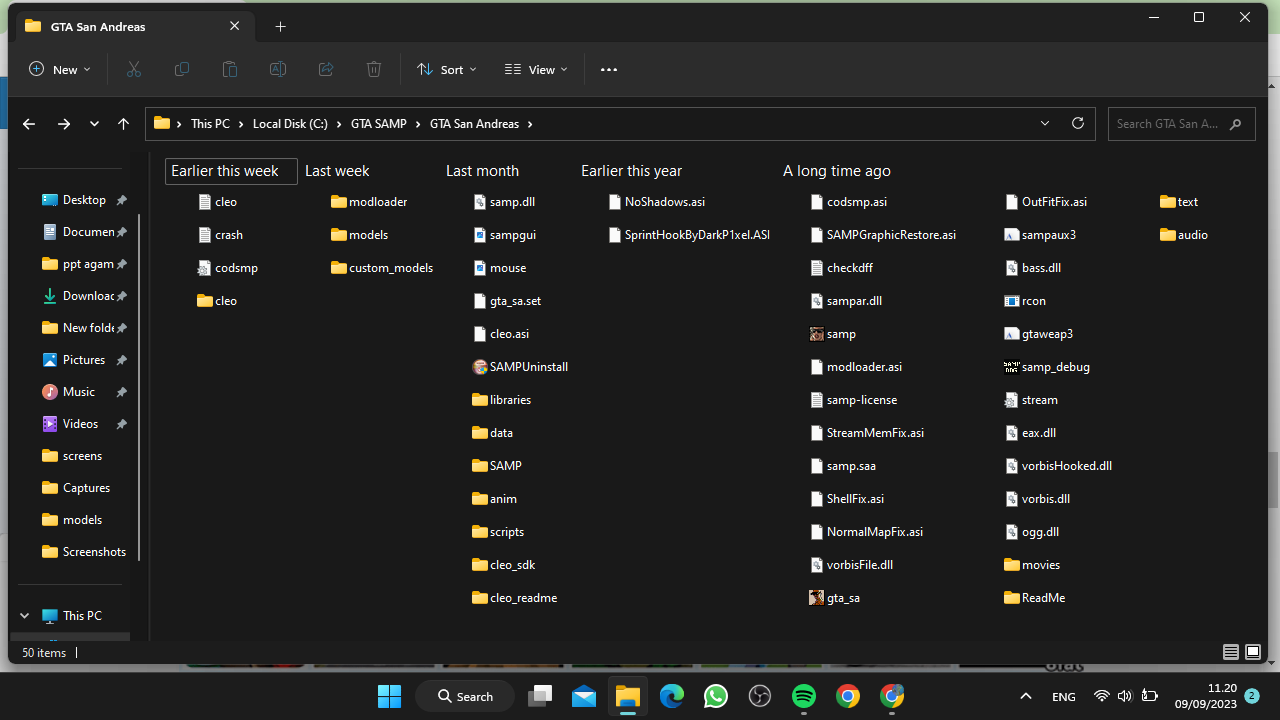
Task: Select the sampaux3 font file
Action: [x=1040, y=235]
